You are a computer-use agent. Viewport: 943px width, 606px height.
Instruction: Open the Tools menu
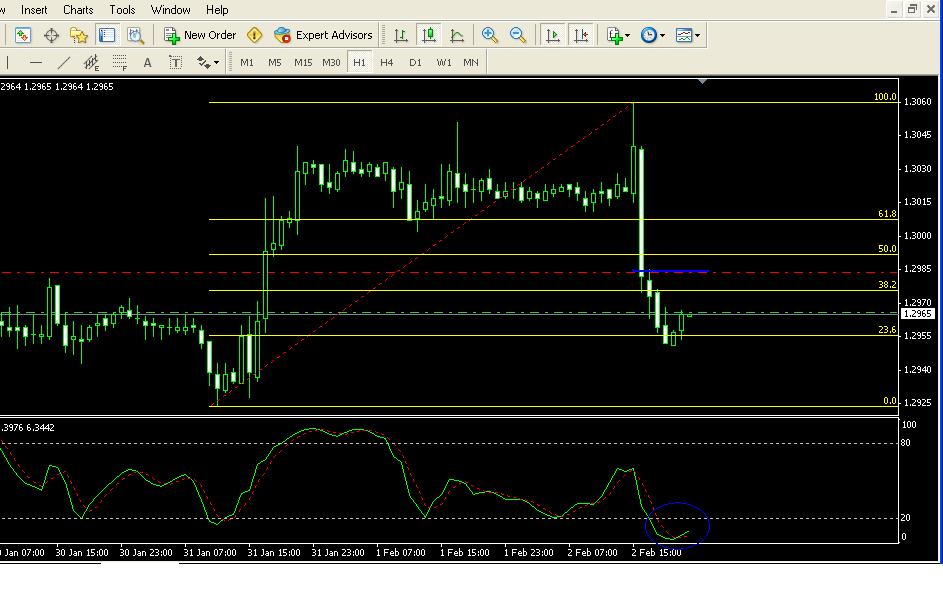pos(122,9)
